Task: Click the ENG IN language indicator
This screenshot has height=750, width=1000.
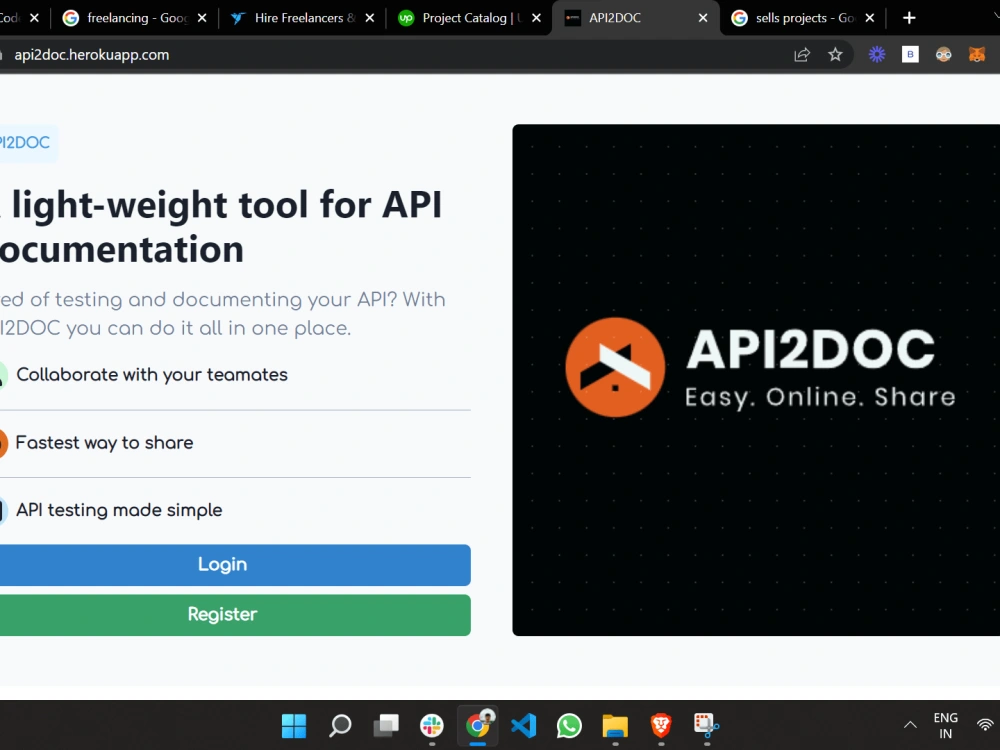Action: [x=946, y=726]
